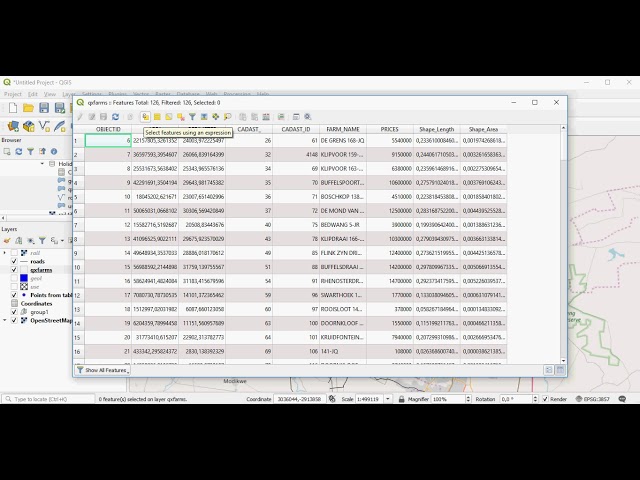The height and width of the screenshot is (480, 640).
Task: Open the Data Source Manager icon
Action: point(13,127)
